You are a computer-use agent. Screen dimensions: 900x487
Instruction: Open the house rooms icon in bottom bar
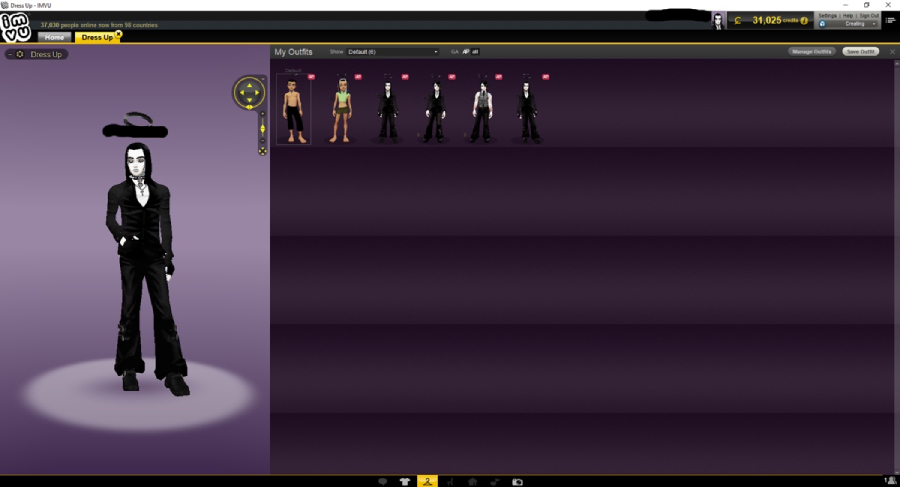point(472,481)
